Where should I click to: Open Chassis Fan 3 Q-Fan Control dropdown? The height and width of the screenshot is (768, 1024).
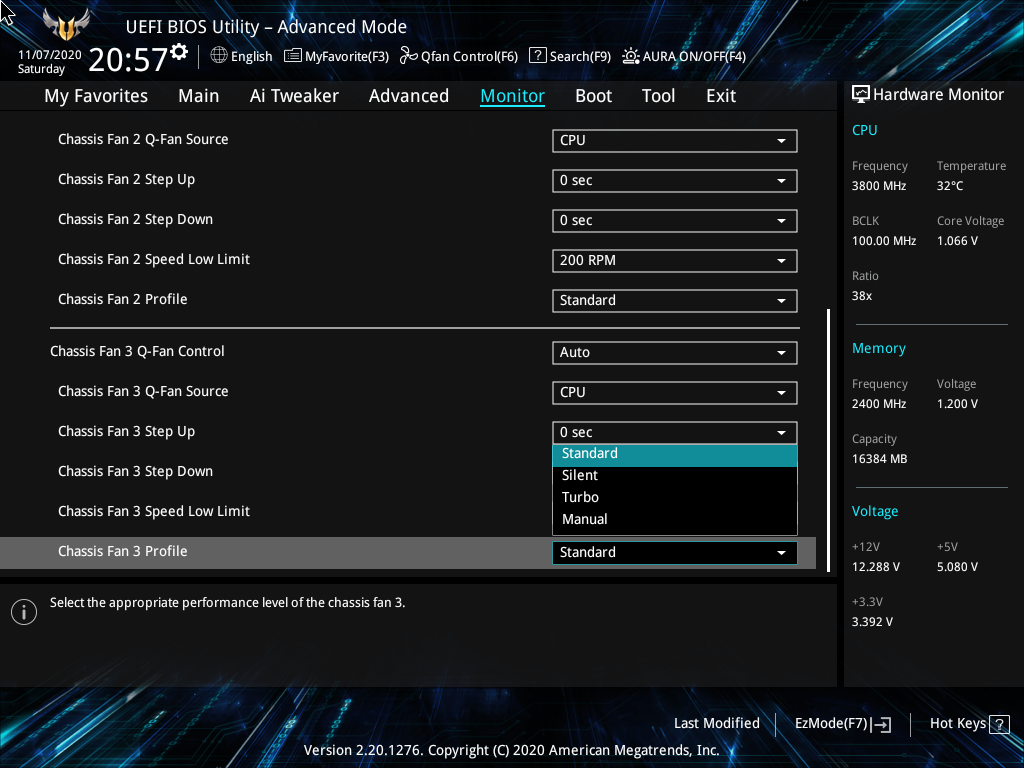(x=675, y=353)
